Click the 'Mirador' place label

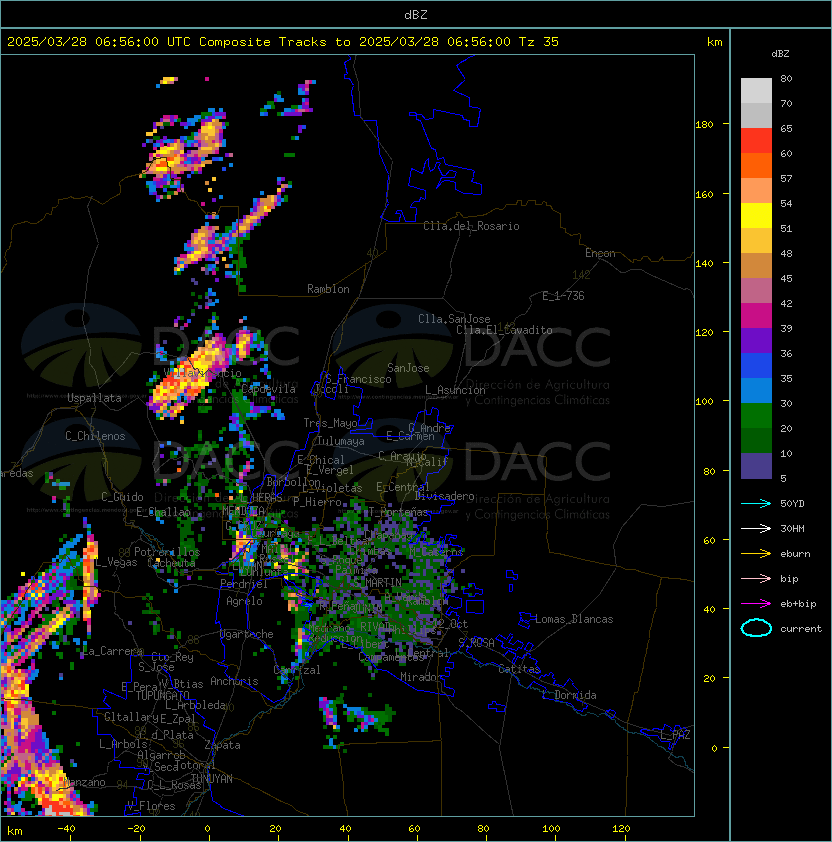coord(421,677)
